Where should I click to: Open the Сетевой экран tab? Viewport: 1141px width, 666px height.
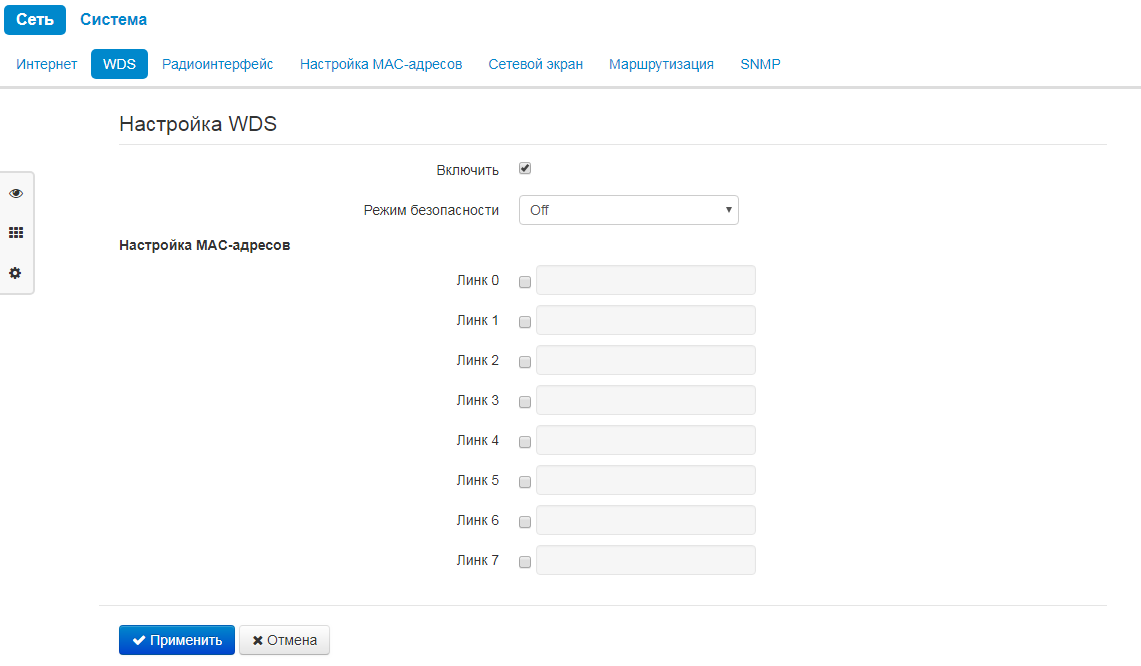(x=535, y=64)
